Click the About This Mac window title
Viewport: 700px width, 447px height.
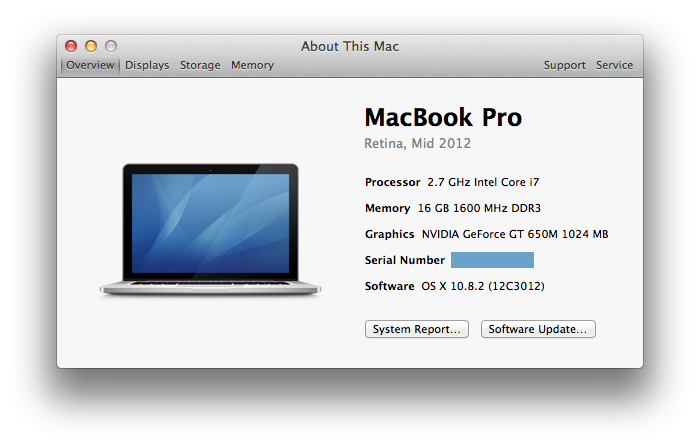coord(350,46)
